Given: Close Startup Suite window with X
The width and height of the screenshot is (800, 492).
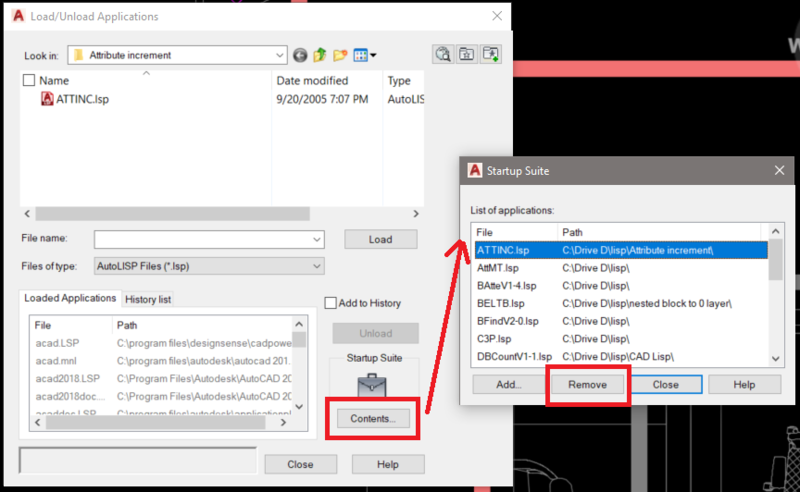Looking at the screenshot, I should 779,170.
